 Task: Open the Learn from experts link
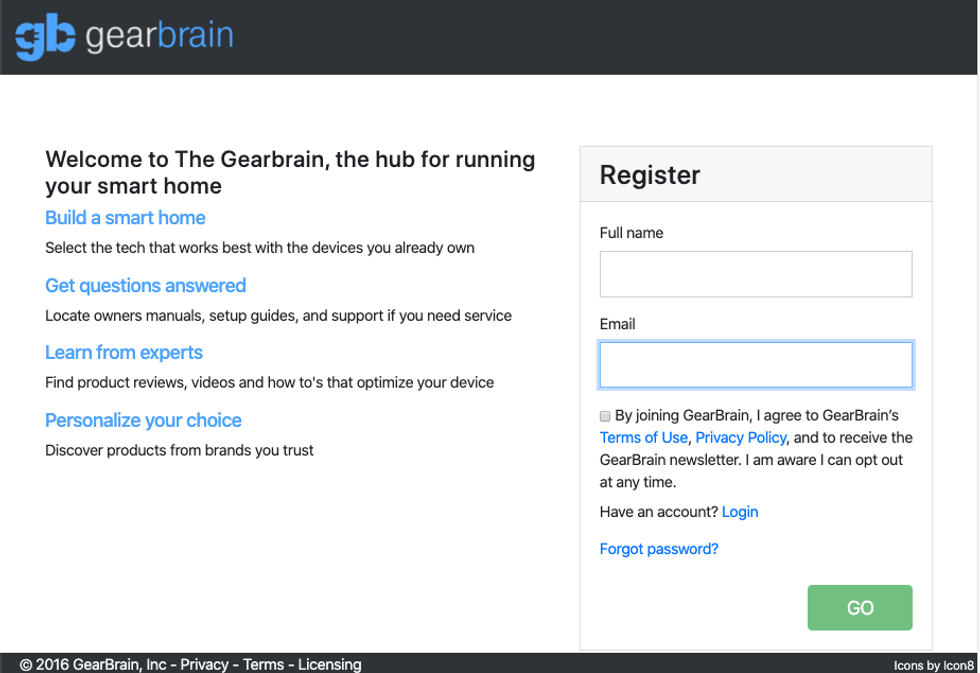(x=123, y=353)
